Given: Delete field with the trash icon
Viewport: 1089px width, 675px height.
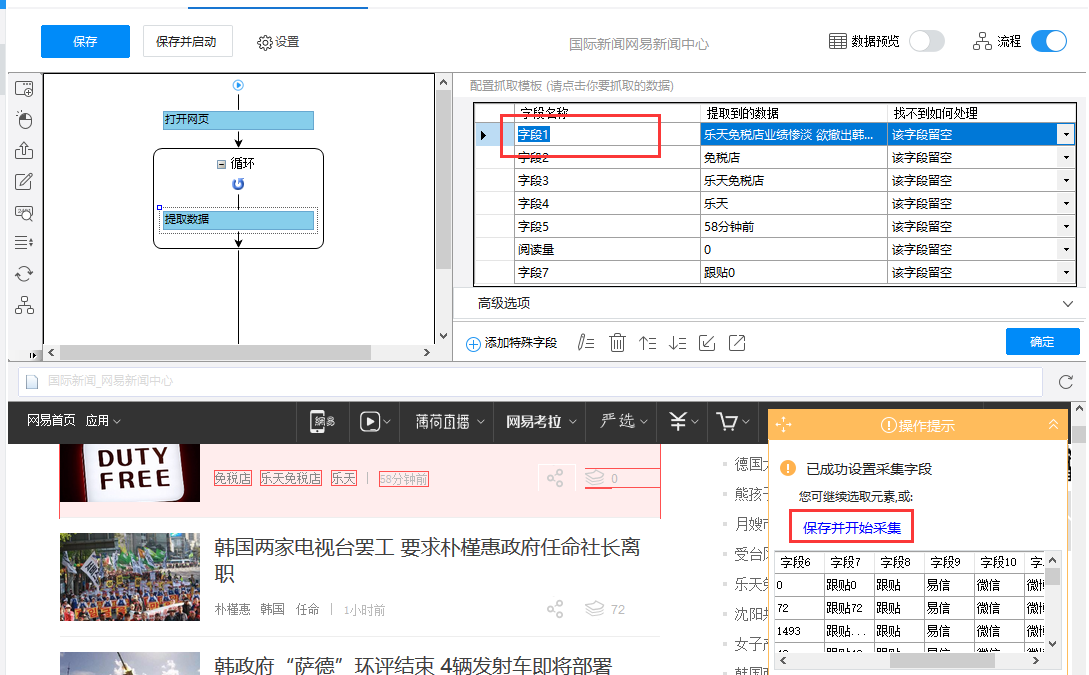Looking at the screenshot, I should 617,342.
